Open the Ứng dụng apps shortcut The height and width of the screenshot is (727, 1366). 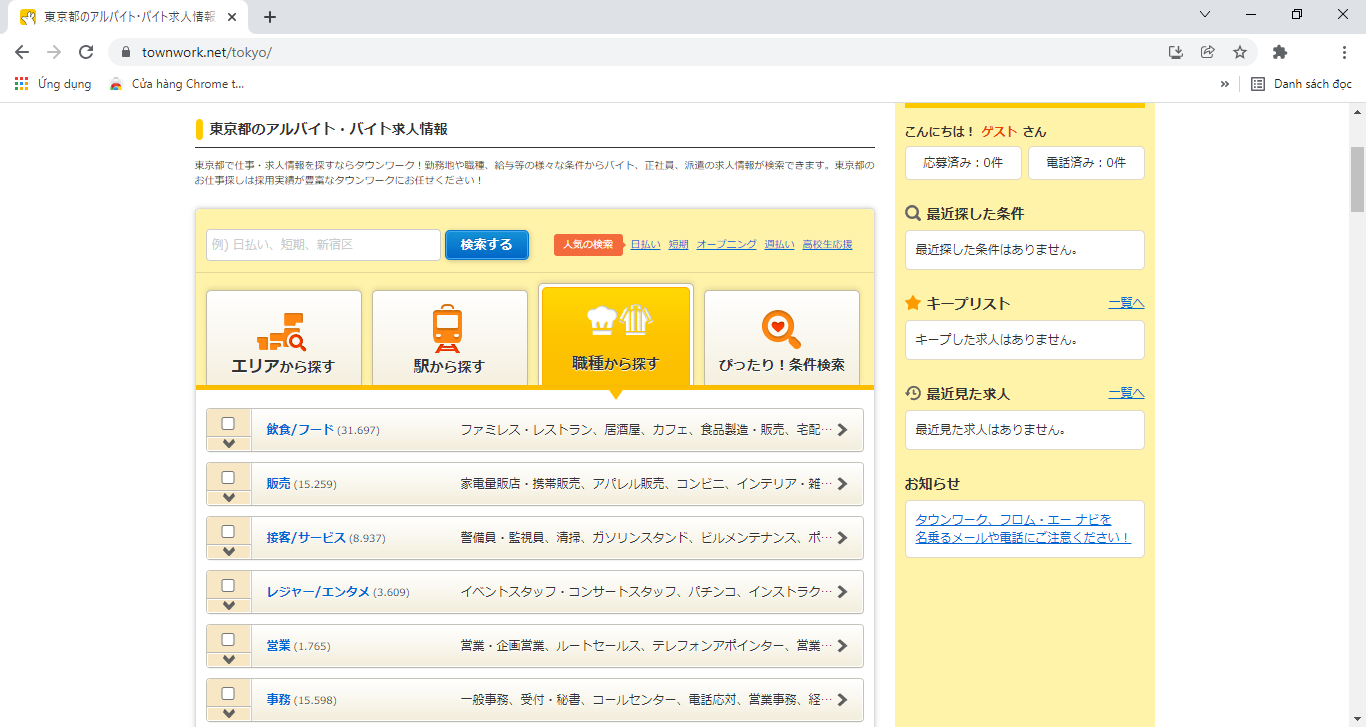(x=53, y=84)
